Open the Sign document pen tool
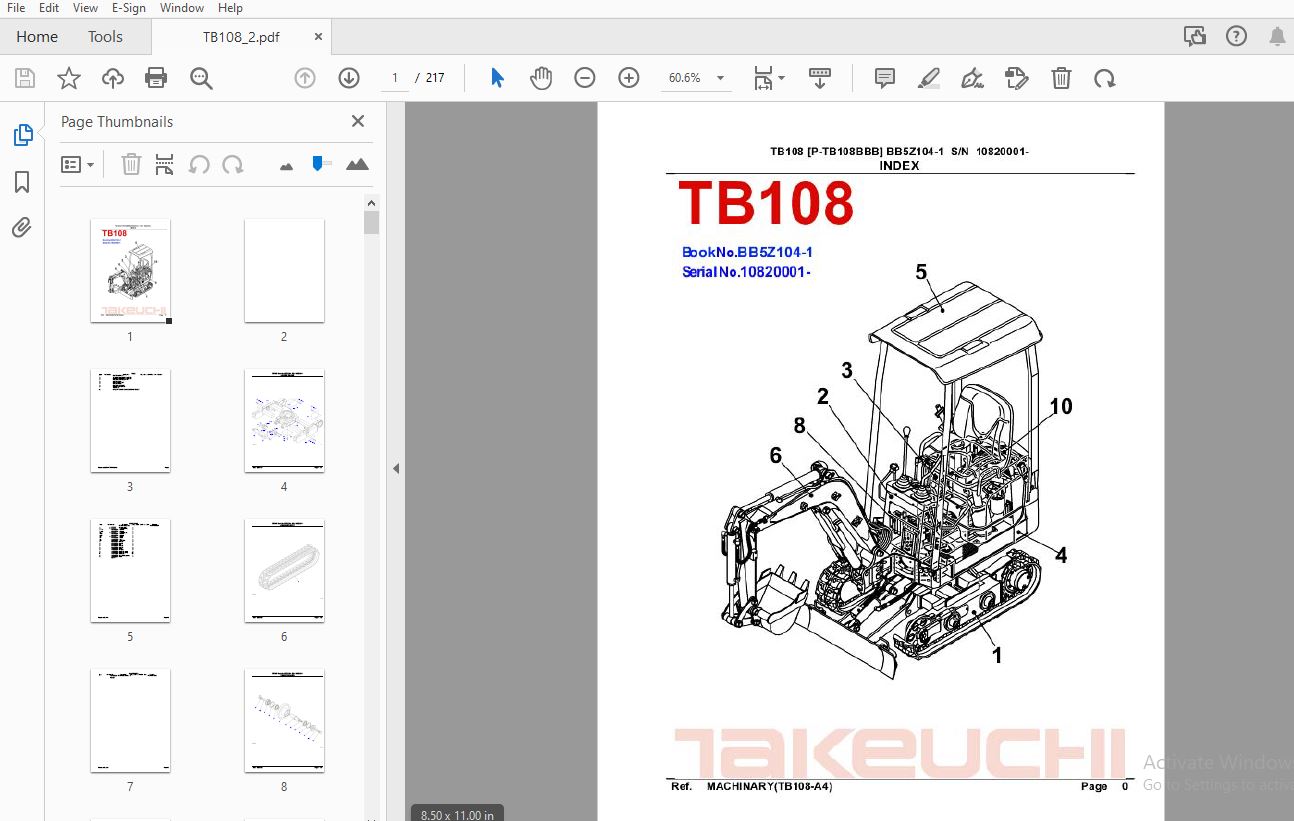This screenshot has height=821, width=1294. point(972,78)
